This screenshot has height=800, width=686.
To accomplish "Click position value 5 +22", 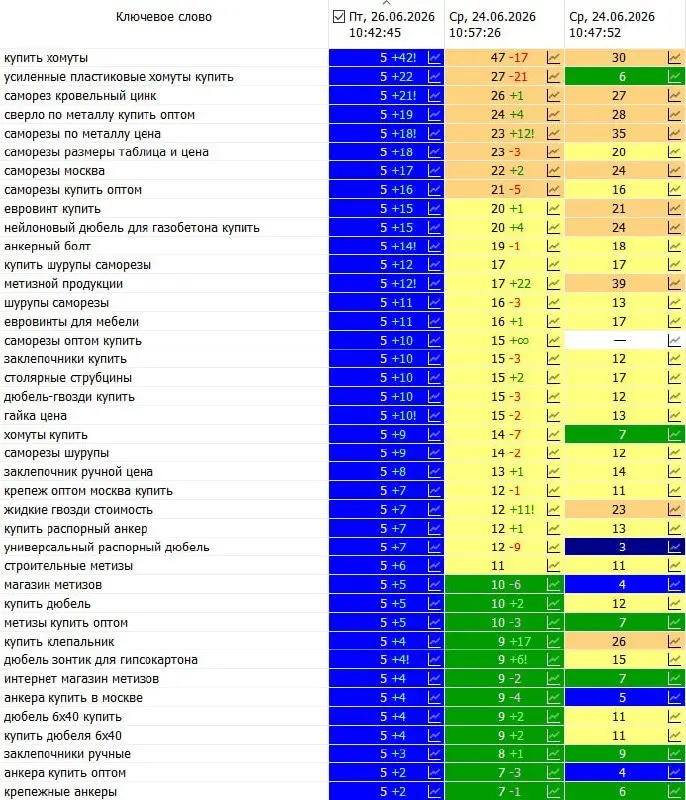I will [396, 77].
